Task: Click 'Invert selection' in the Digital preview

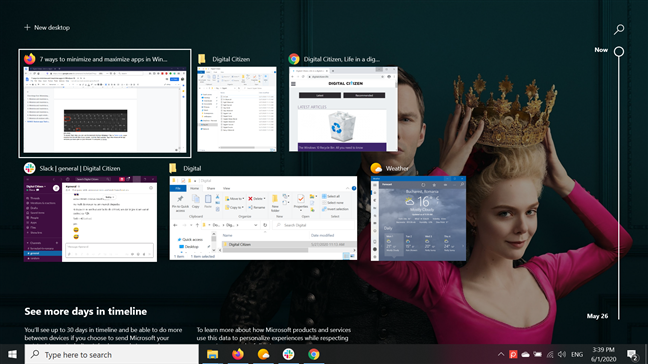Action: point(335,209)
